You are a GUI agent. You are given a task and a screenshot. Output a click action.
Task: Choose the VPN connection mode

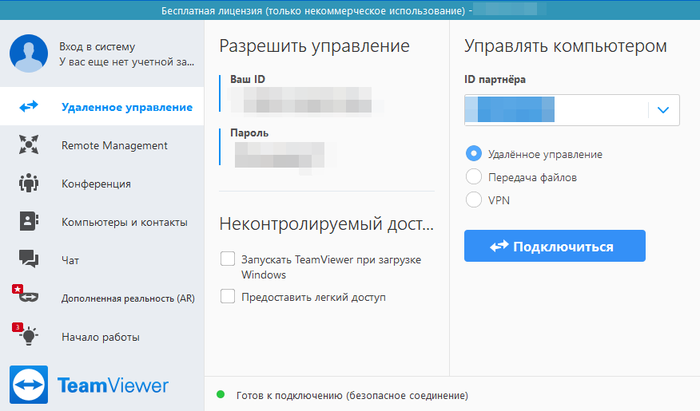(474, 200)
